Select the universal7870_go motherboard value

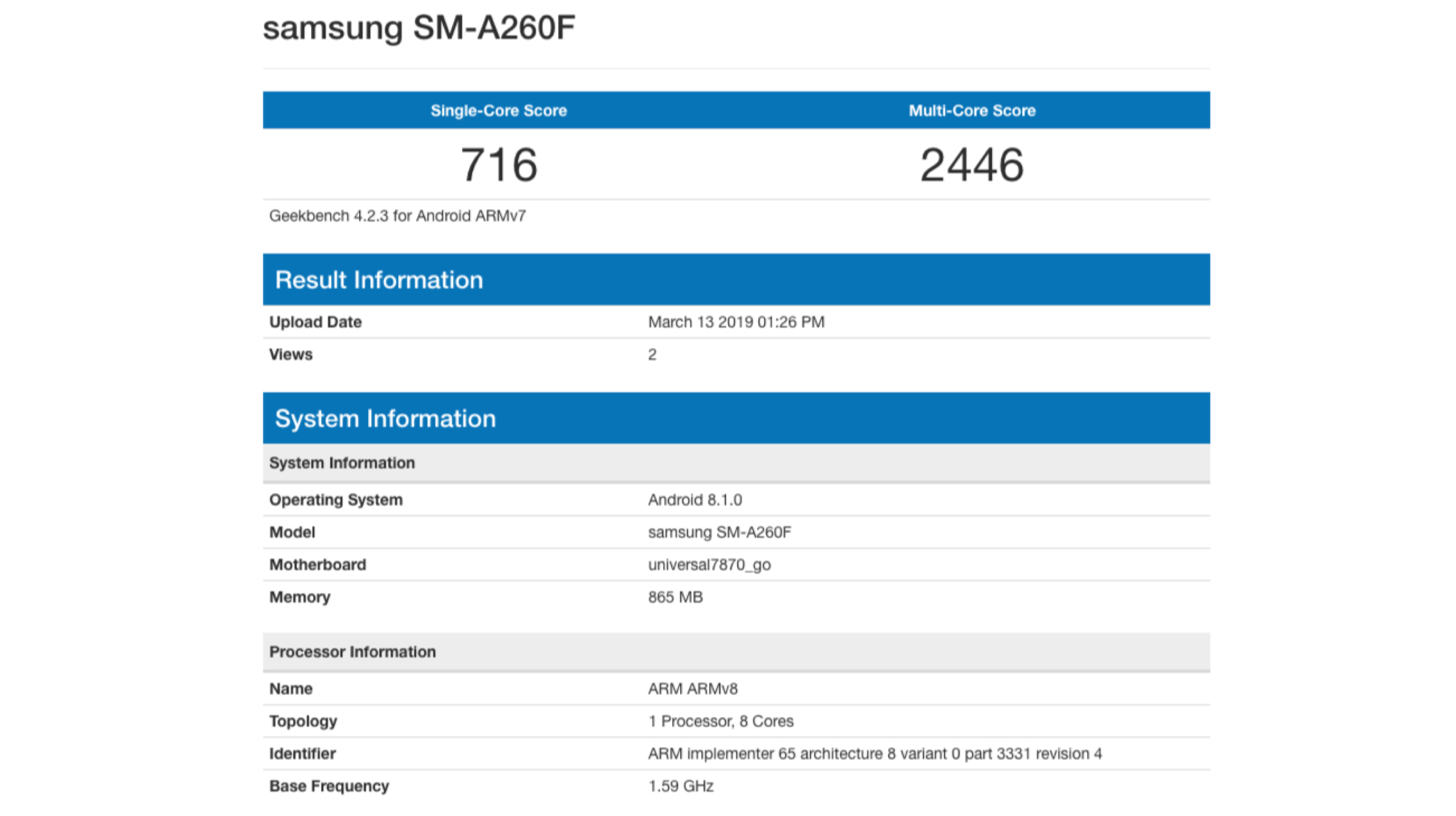pyautogui.click(x=709, y=565)
